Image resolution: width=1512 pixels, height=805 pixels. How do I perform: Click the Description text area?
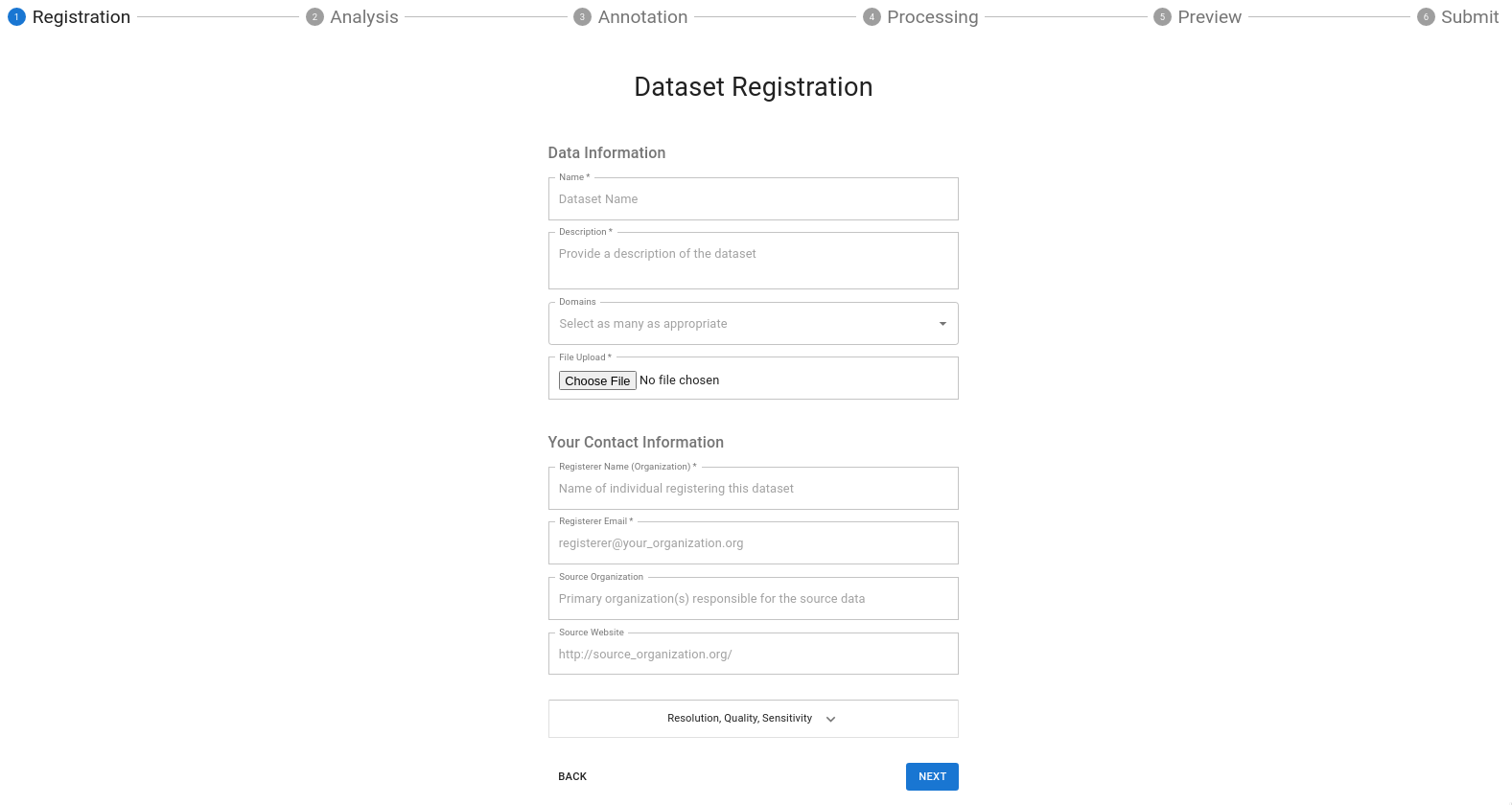[753, 261]
